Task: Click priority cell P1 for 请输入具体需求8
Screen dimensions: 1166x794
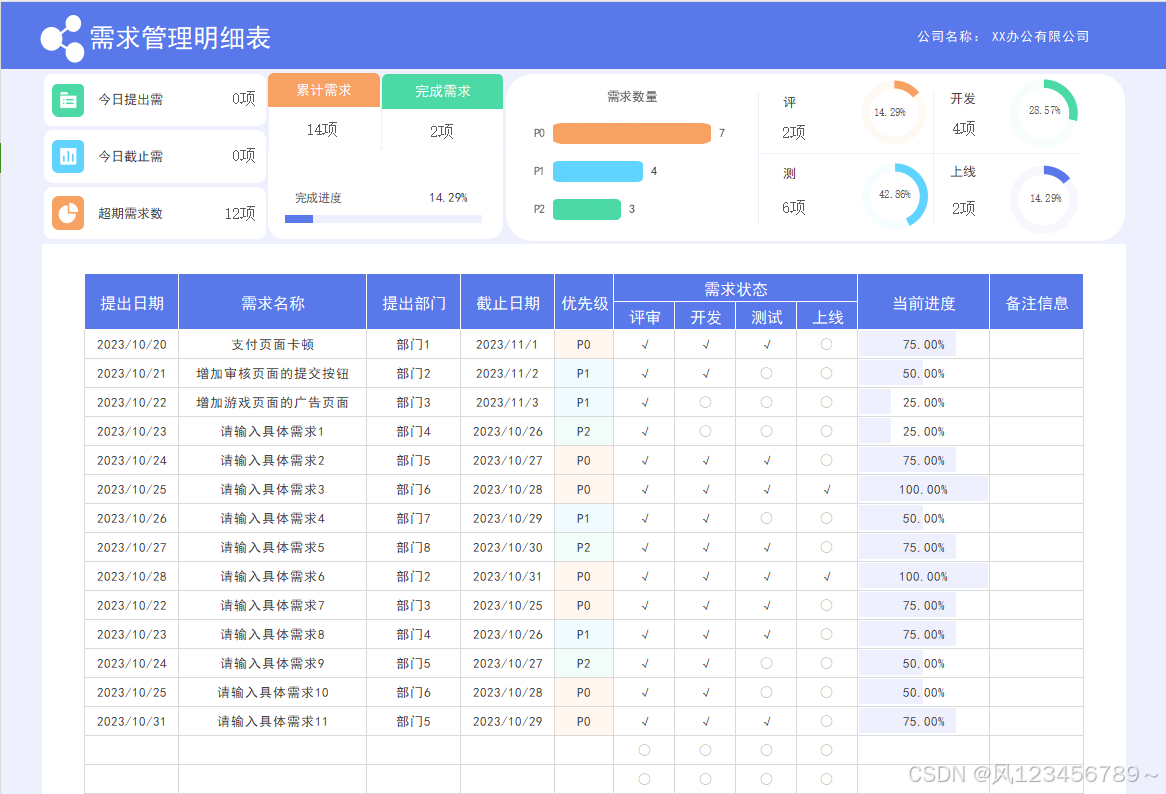Action: point(584,634)
